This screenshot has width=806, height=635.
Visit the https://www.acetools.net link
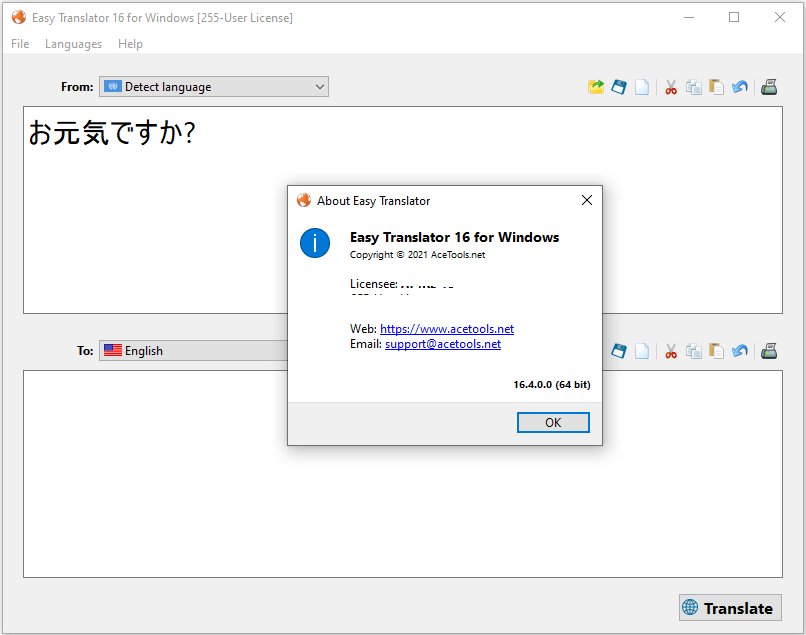click(x=447, y=329)
